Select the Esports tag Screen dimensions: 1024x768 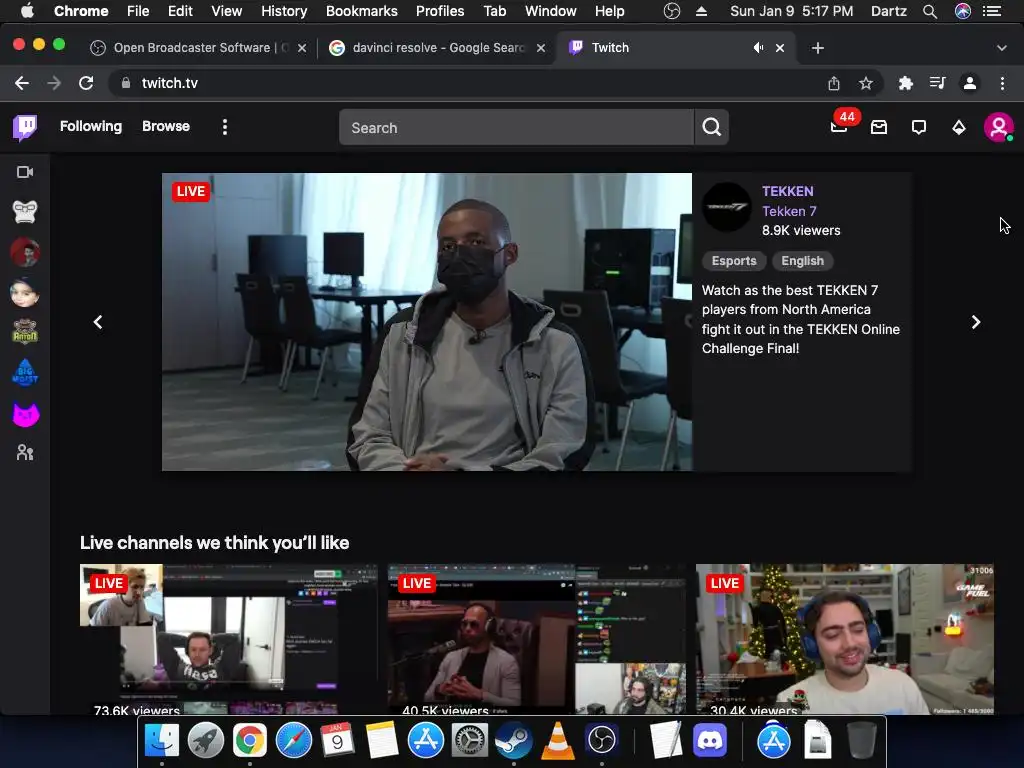(734, 261)
